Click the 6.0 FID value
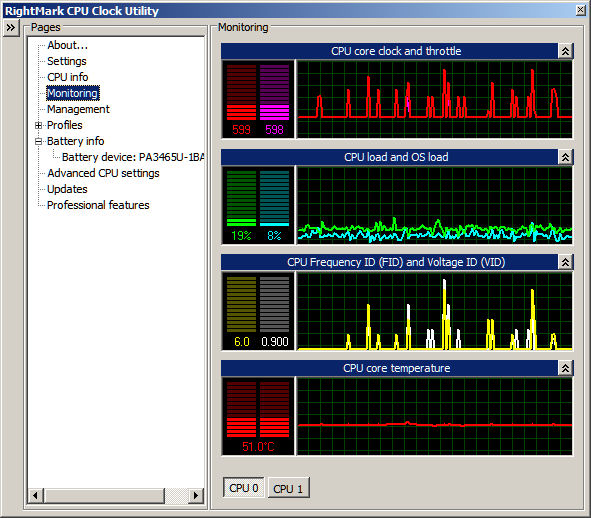Viewport: 591px width, 518px height. pyautogui.click(x=242, y=342)
